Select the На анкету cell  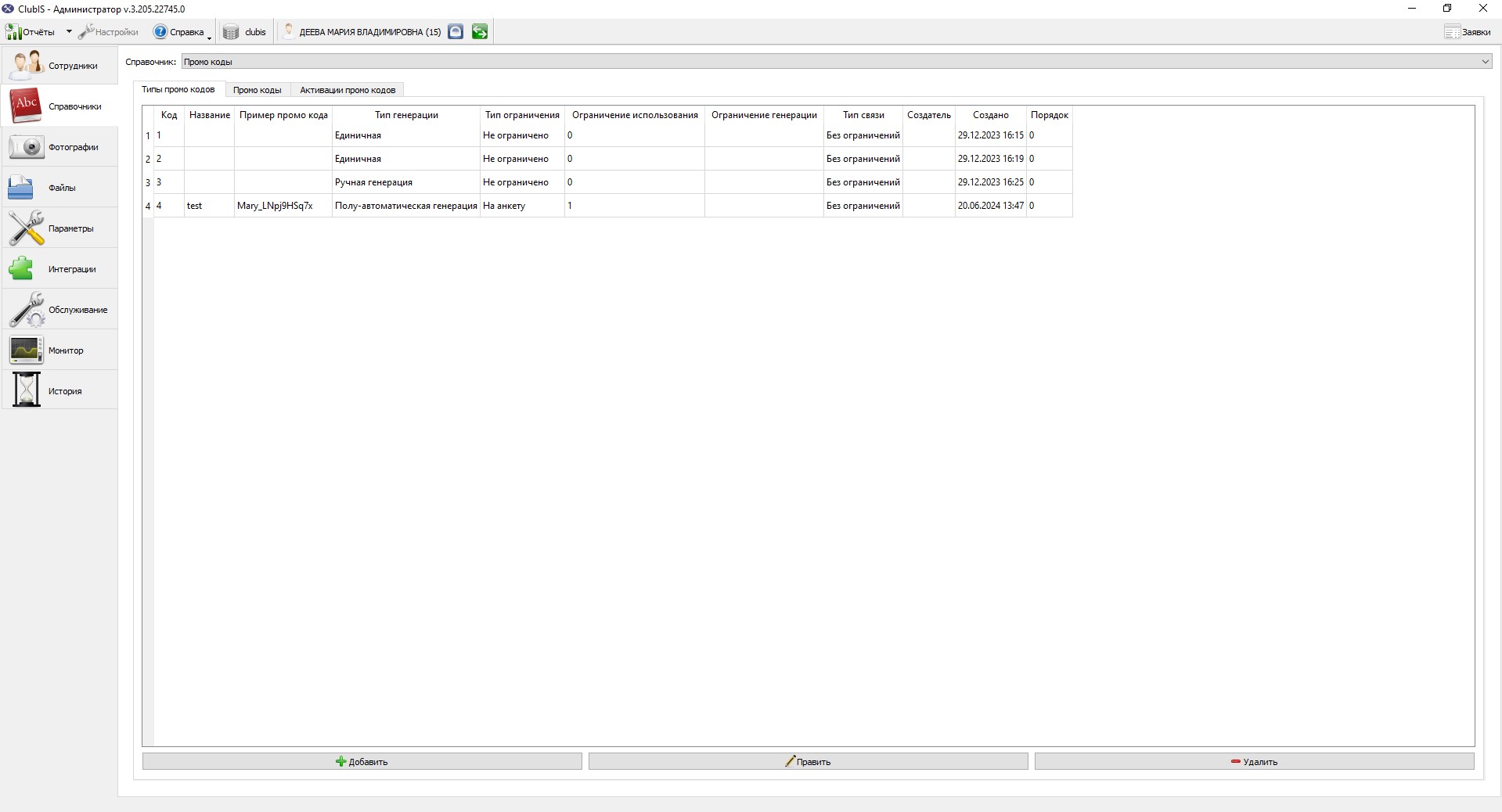(522, 206)
